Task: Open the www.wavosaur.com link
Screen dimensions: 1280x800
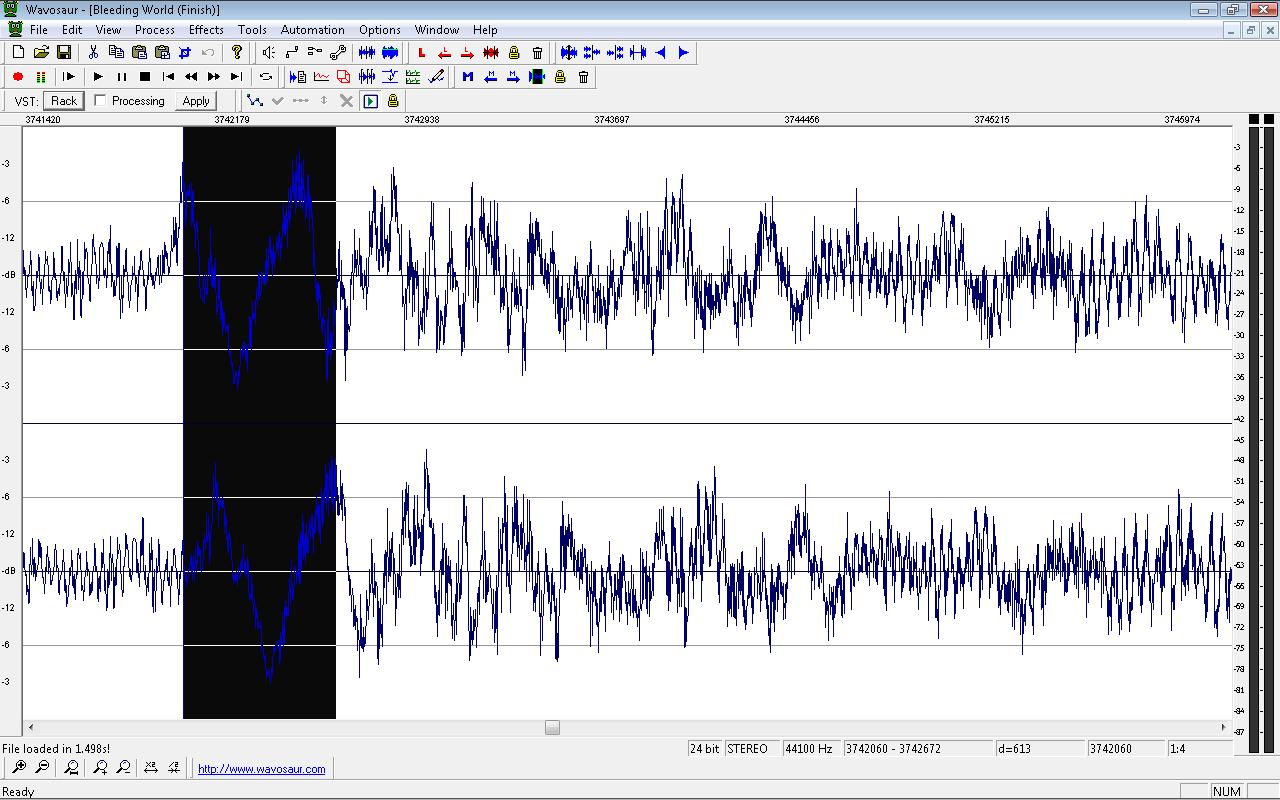Action: (x=262, y=769)
